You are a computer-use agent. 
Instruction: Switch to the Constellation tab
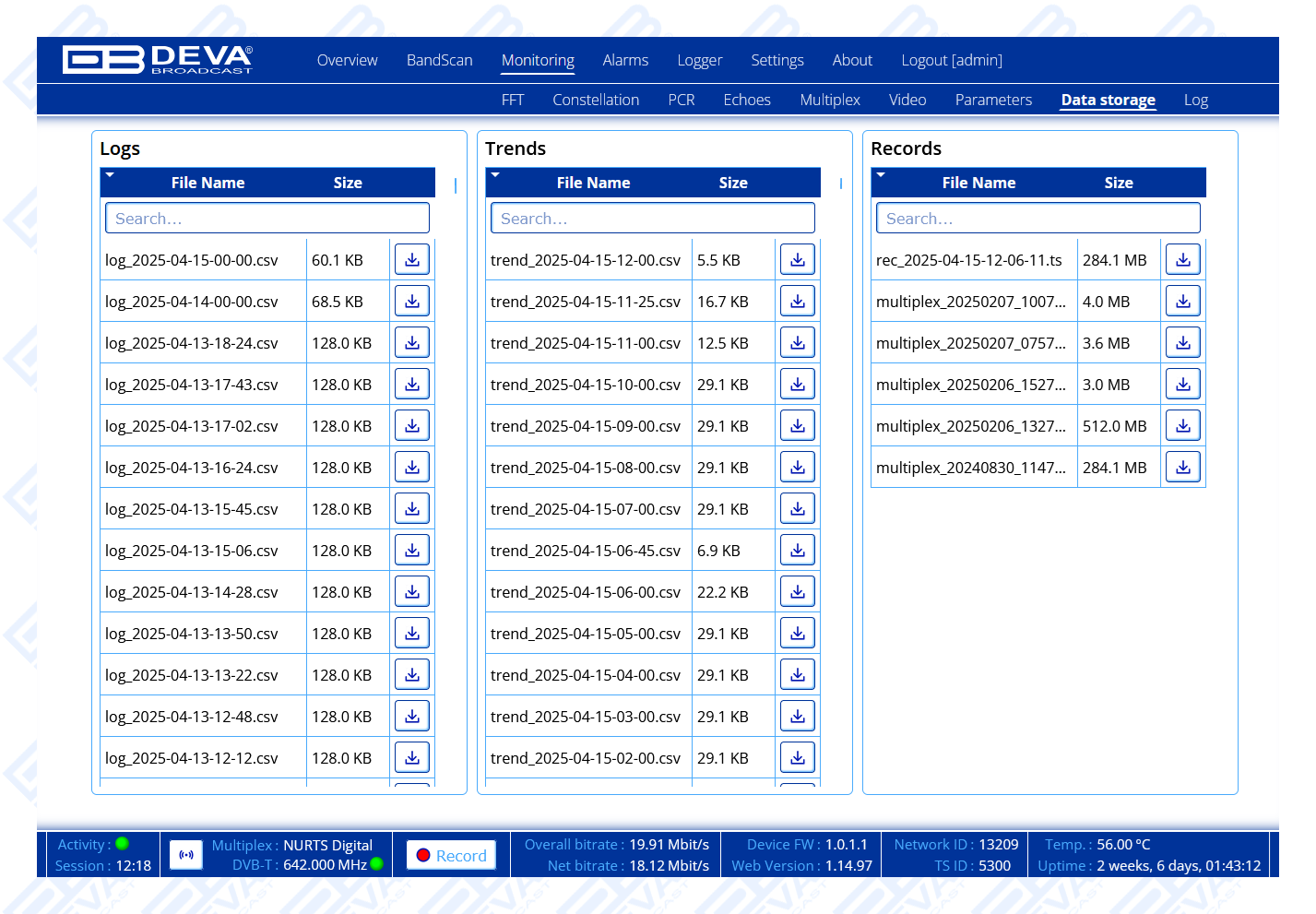pos(596,100)
